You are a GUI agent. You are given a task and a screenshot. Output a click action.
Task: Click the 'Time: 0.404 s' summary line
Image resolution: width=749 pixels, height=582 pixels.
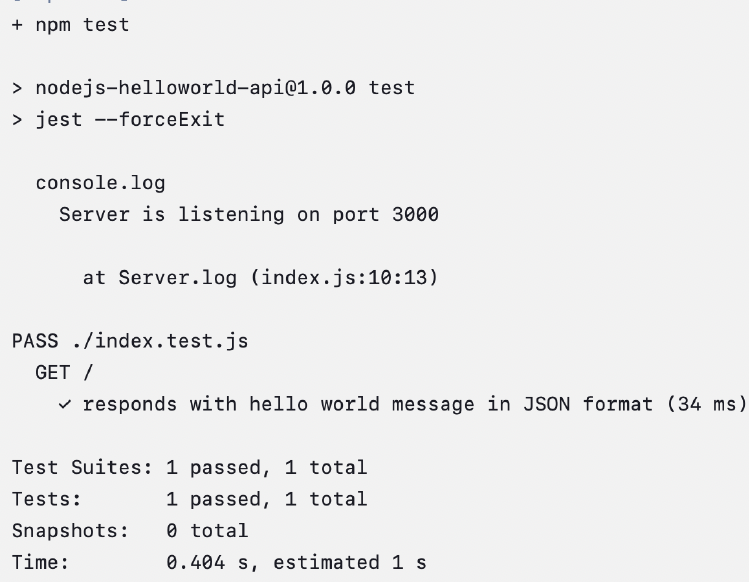click(219, 562)
